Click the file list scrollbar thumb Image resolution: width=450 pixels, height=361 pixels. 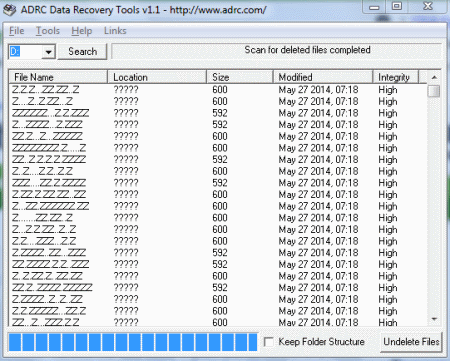point(434,91)
